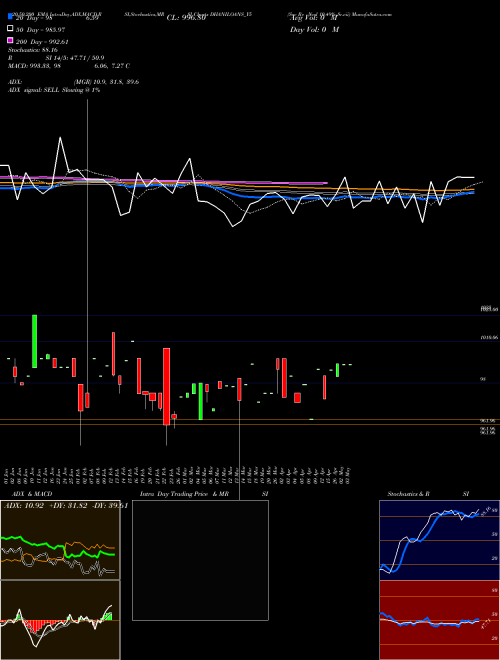Viewport: 500px width, 660px height.
Task: Open the red RSI chart panel
Action: click(439, 620)
